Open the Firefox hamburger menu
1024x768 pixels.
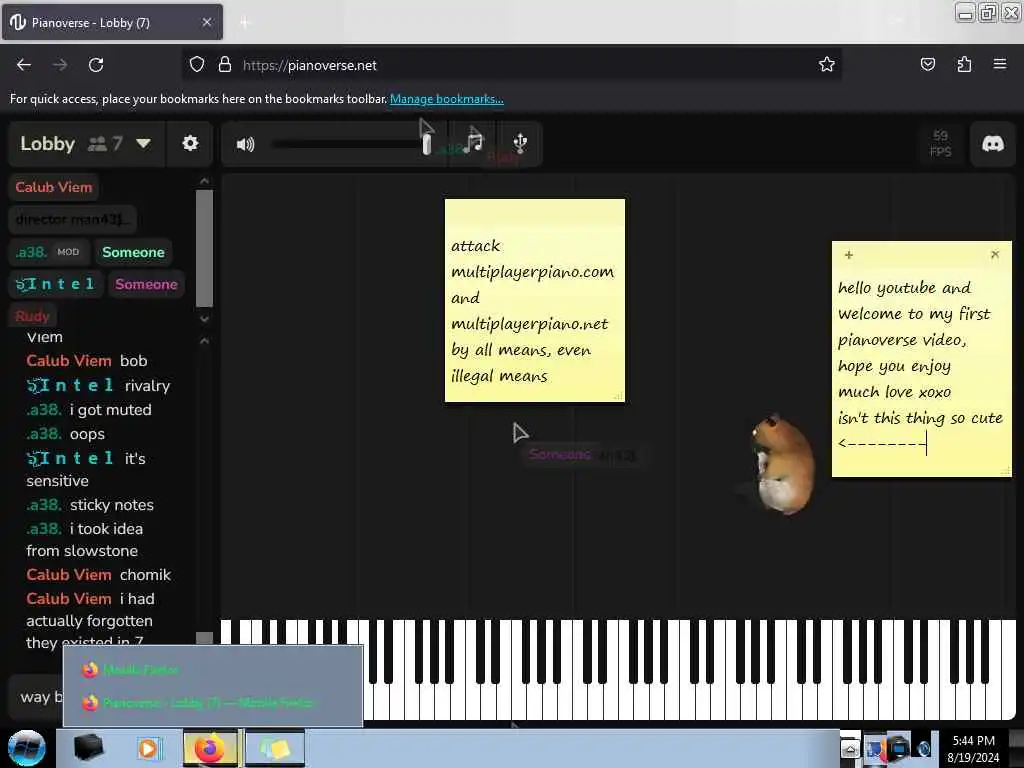[1000, 65]
